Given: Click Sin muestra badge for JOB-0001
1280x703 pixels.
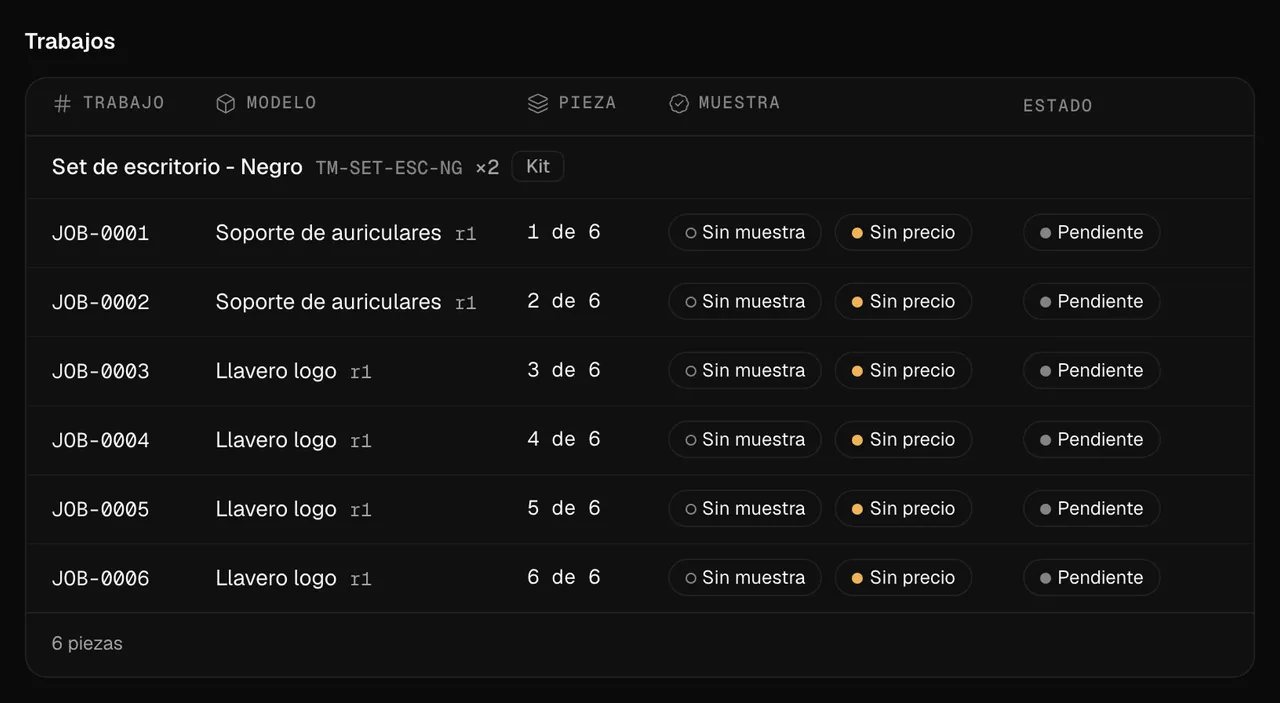Looking at the screenshot, I should [745, 232].
